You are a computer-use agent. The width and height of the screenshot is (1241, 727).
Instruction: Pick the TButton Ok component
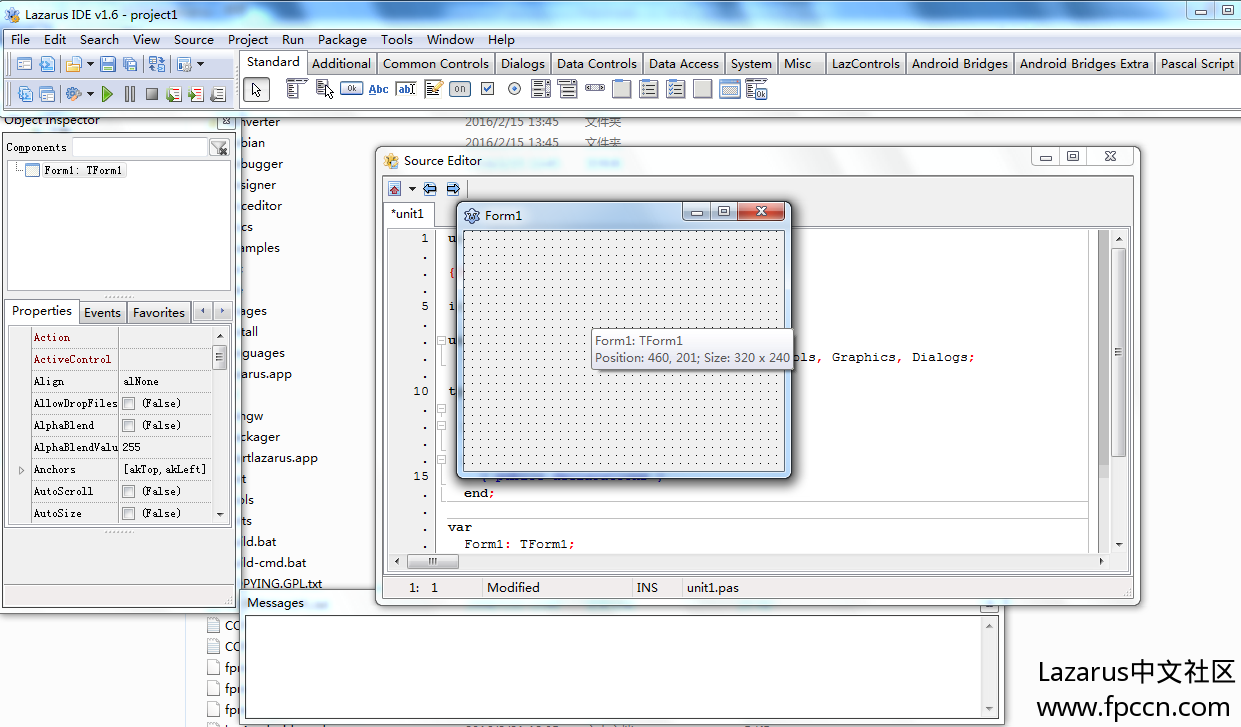(x=351, y=89)
